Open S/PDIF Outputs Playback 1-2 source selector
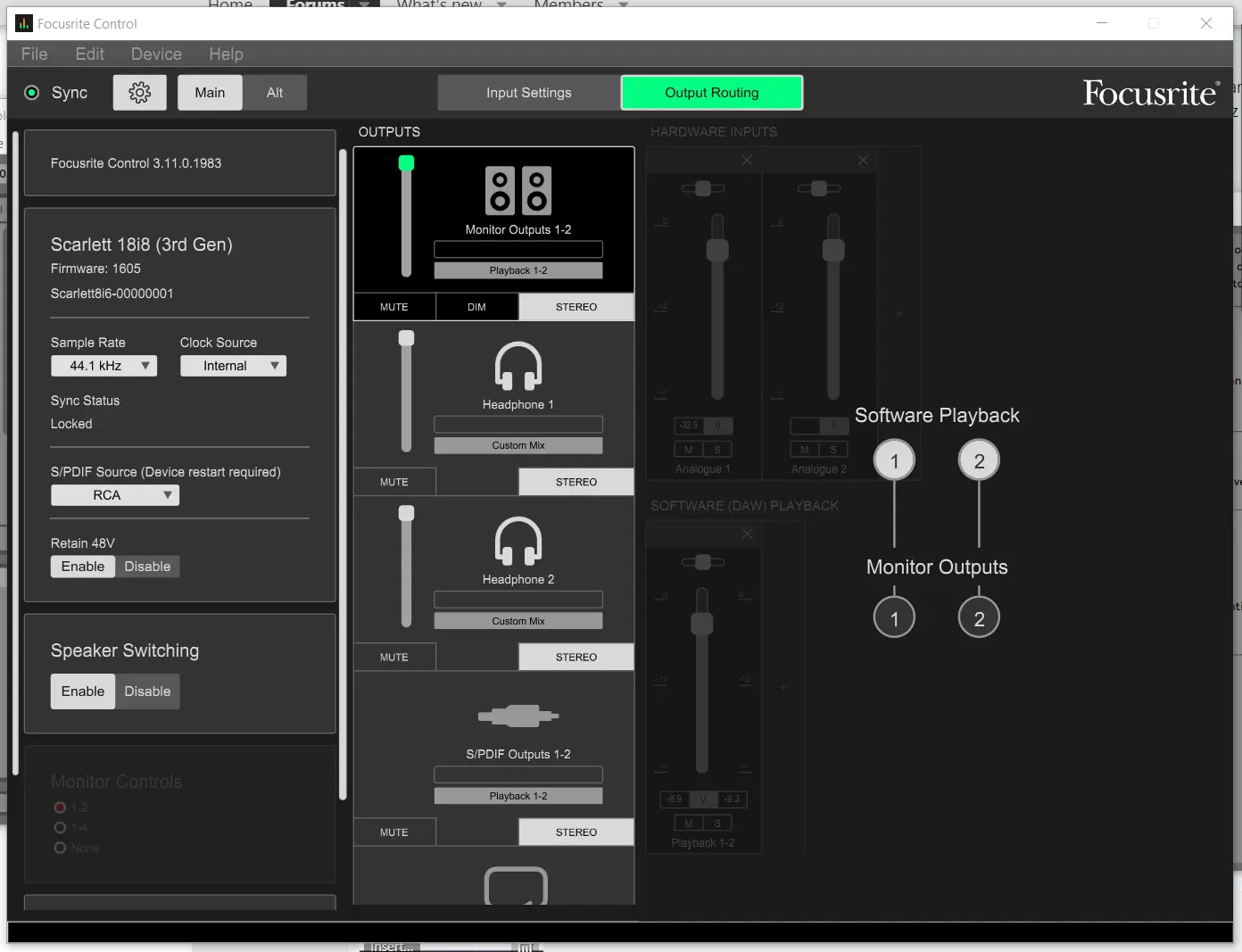Image resolution: width=1242 pixels, height=952 pixels. (x=518, y=796)
